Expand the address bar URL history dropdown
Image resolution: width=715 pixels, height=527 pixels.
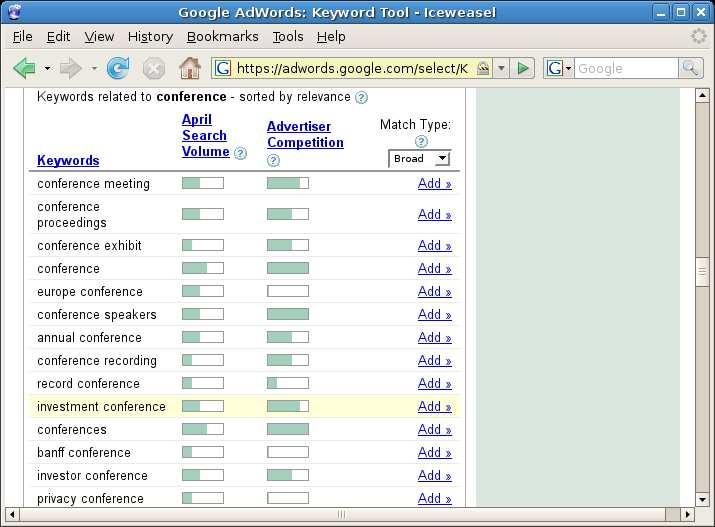pyautogui.click(x=501, y=68)
